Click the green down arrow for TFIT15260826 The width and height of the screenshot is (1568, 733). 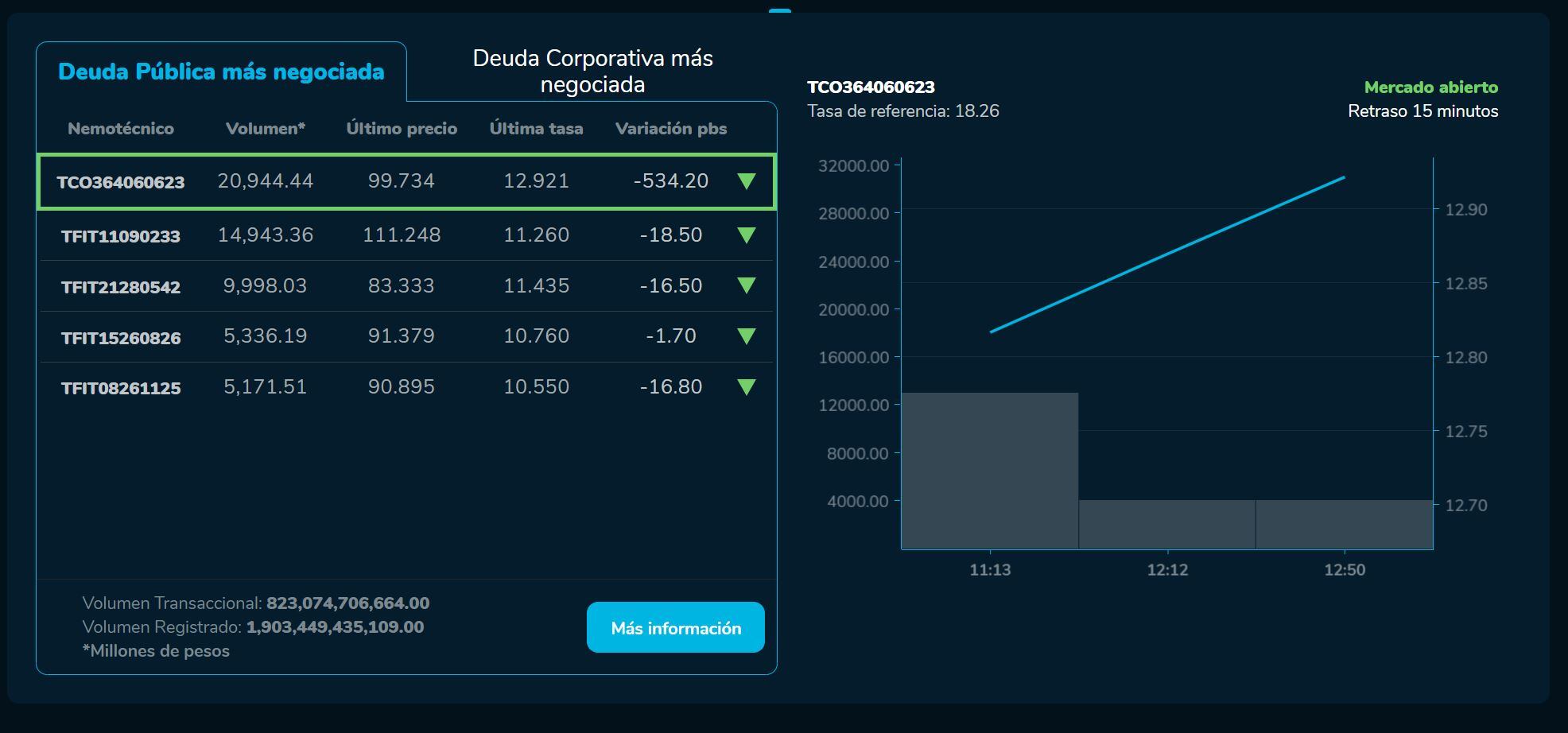pos(746,336)
